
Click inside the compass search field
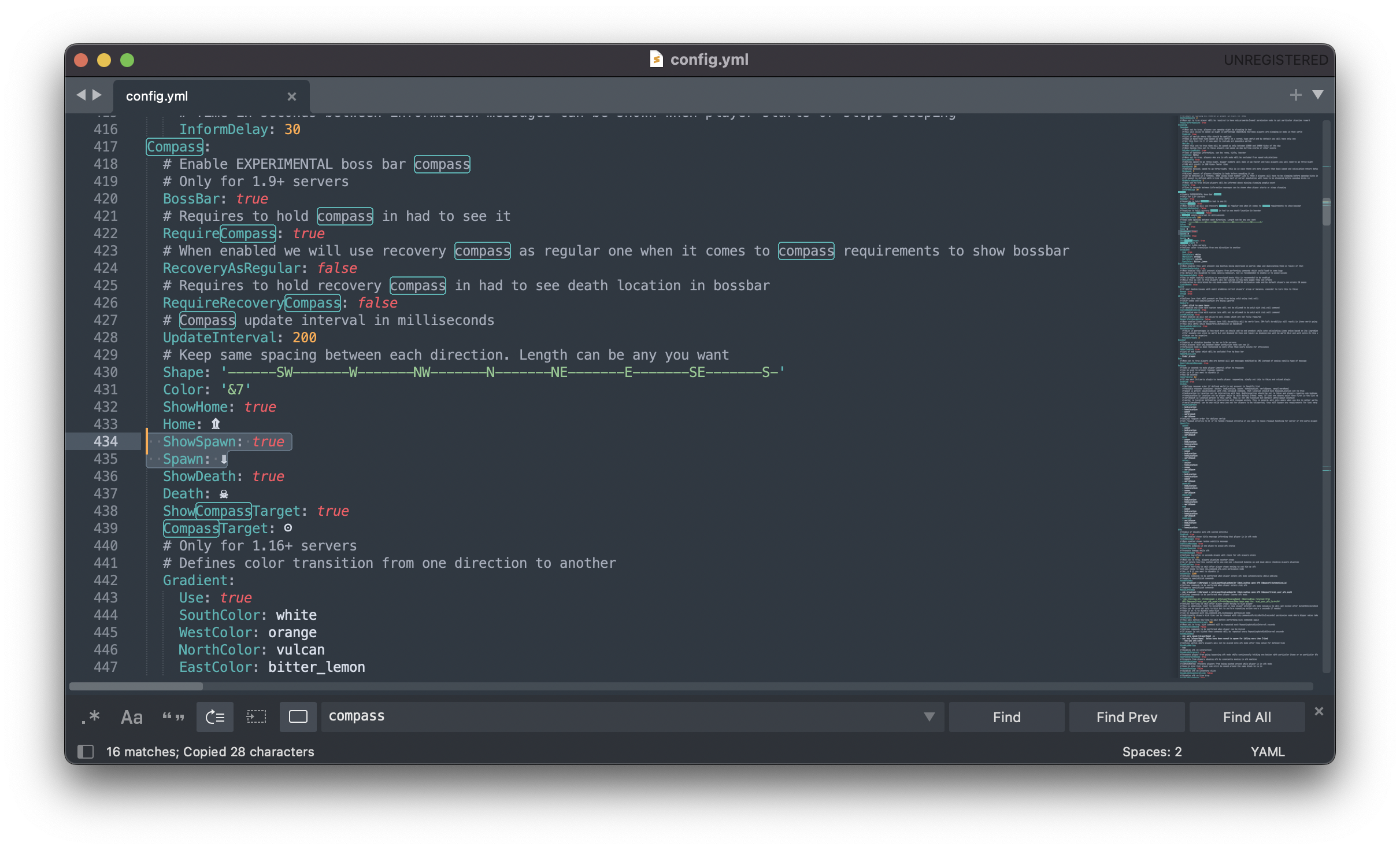(578, 716)
